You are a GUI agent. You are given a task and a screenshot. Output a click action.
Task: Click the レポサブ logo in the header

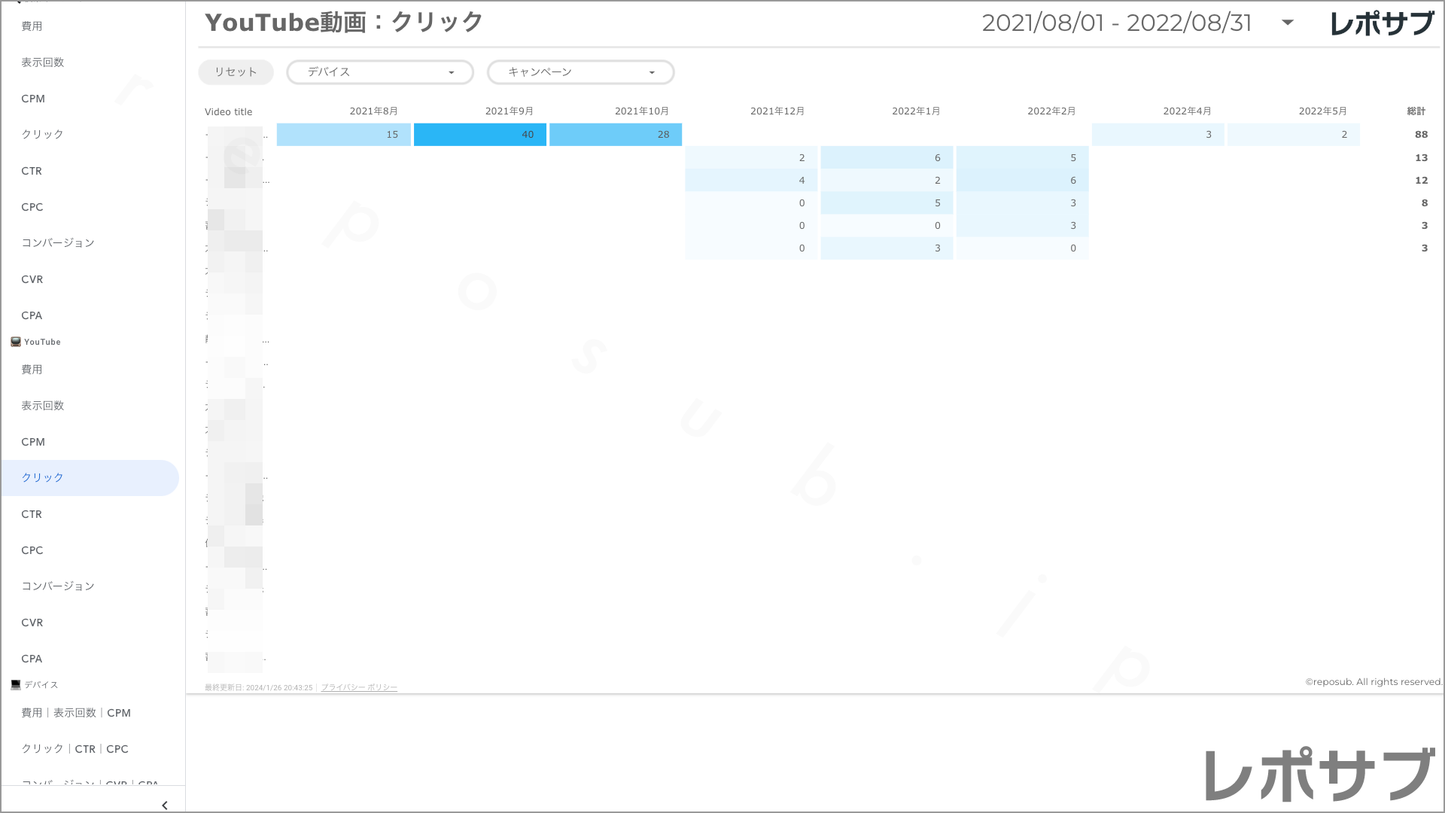pyautogui.click(x=1381, y=24)
